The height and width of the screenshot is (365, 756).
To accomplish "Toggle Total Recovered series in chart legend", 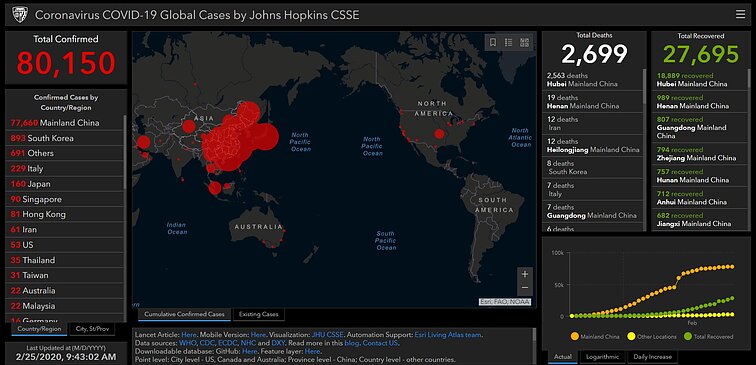I will point(708,337).
